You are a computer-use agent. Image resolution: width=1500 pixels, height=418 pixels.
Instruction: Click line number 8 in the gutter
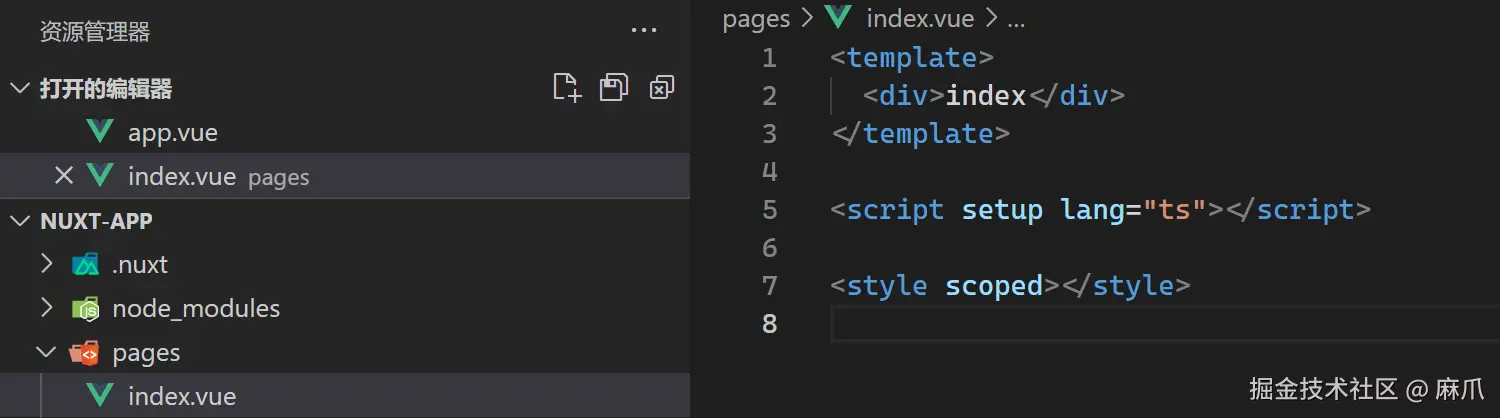[x=769, y=324]
